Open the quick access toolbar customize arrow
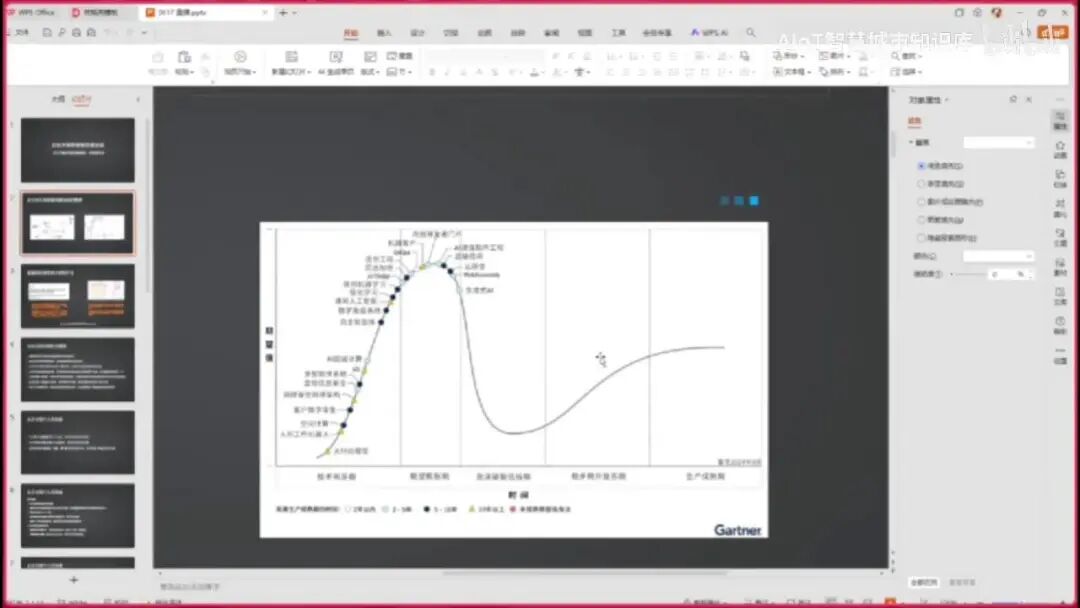This screenshot has height=608, width=1080. [x=145, y=32]
